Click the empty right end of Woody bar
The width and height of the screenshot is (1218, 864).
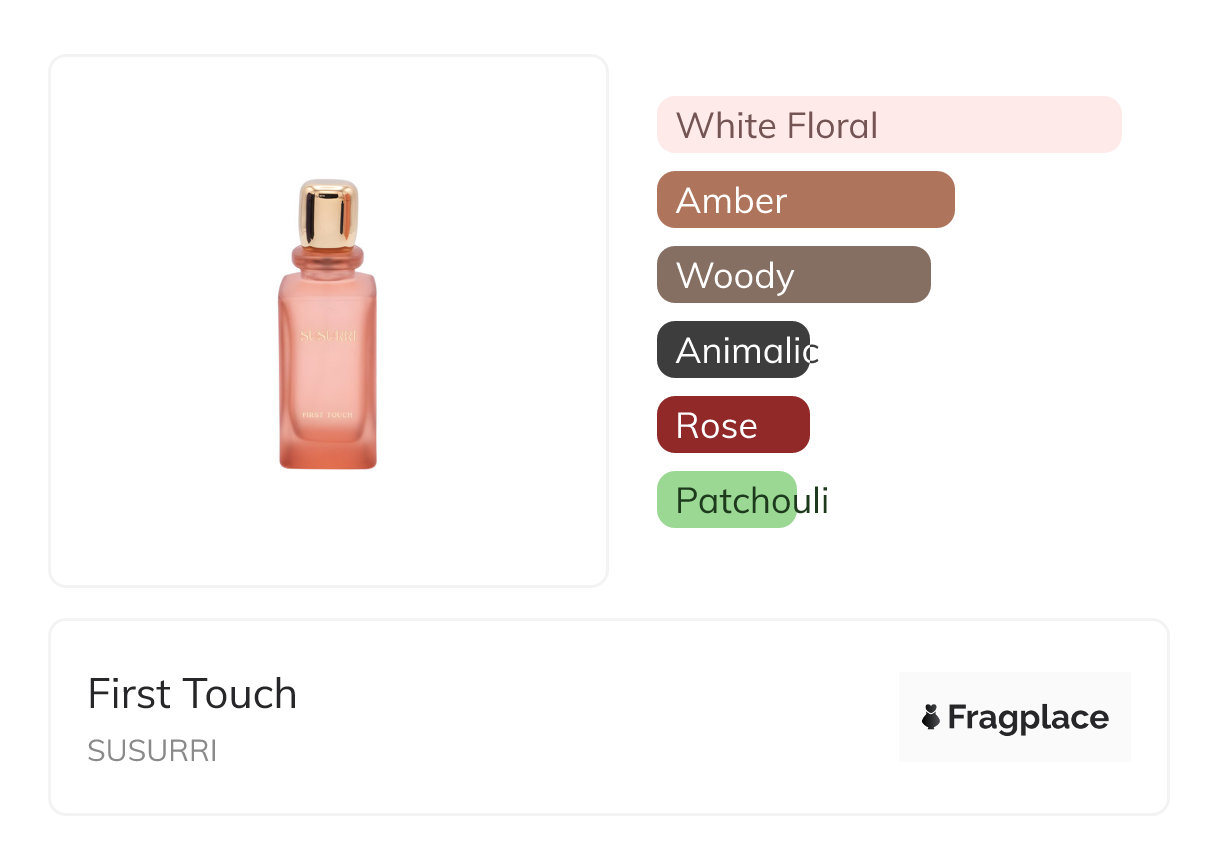(875, 275)
